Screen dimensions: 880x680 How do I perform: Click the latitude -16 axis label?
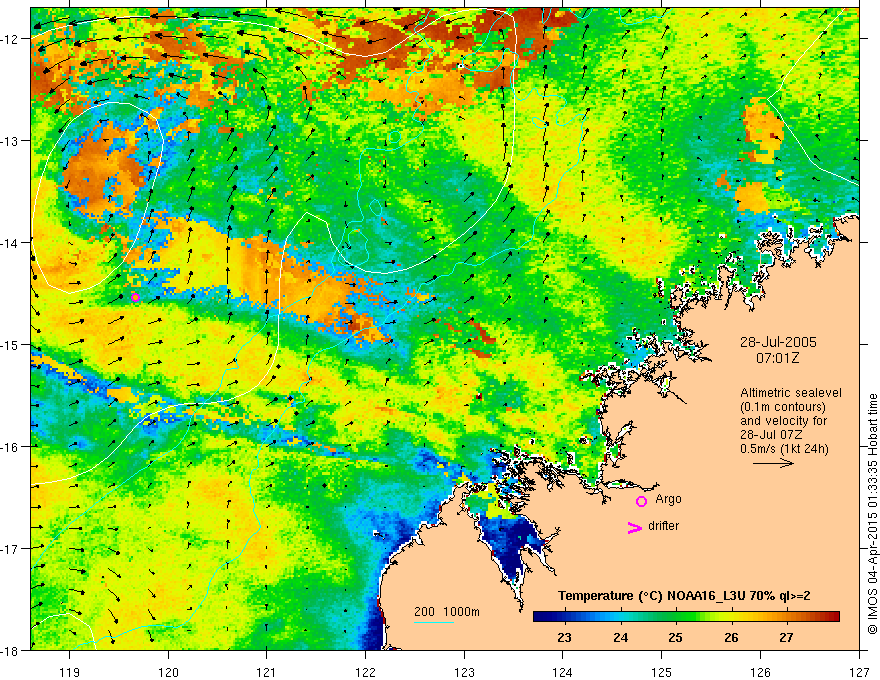coord(11,447)
